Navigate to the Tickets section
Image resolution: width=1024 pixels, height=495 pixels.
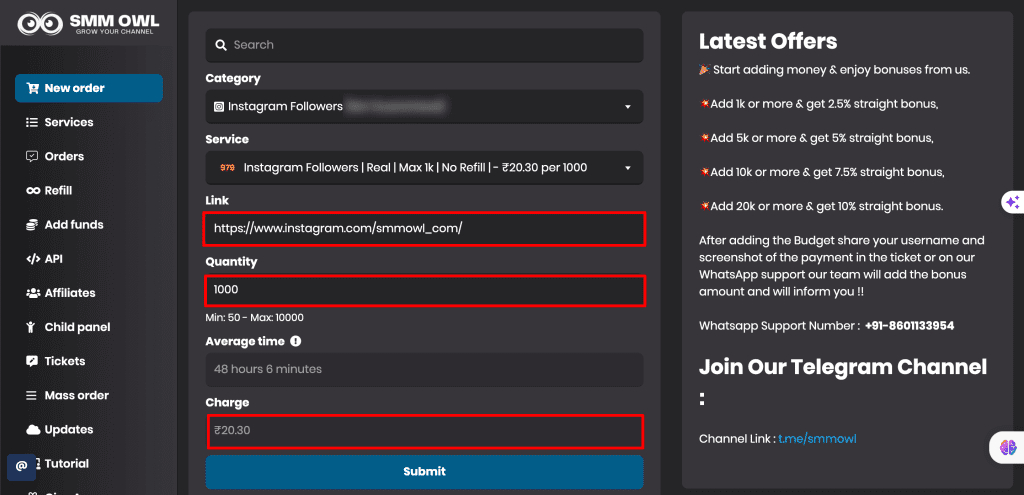[x=65, y=361]
